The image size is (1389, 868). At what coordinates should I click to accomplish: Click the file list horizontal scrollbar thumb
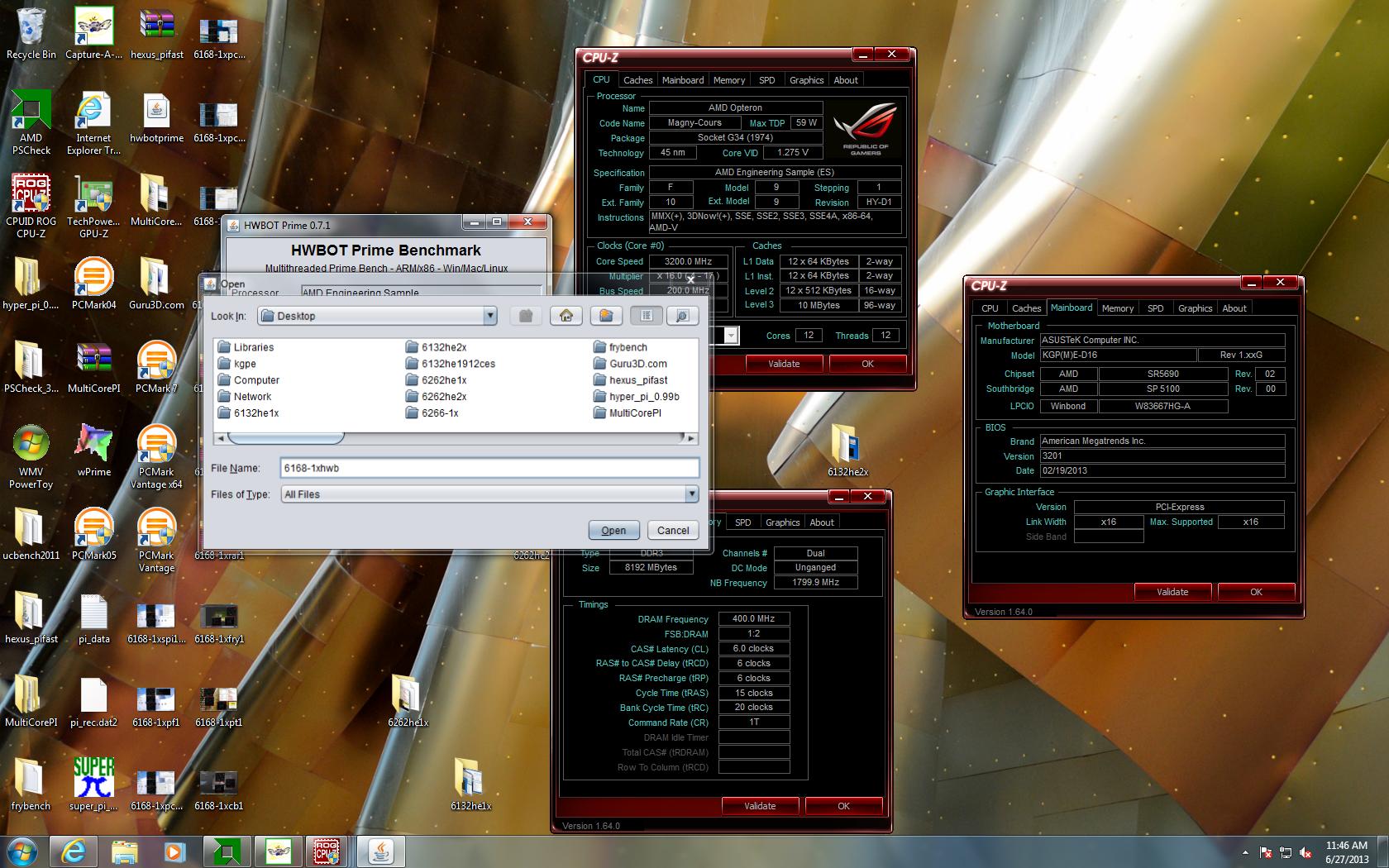(x=286, y=438)
